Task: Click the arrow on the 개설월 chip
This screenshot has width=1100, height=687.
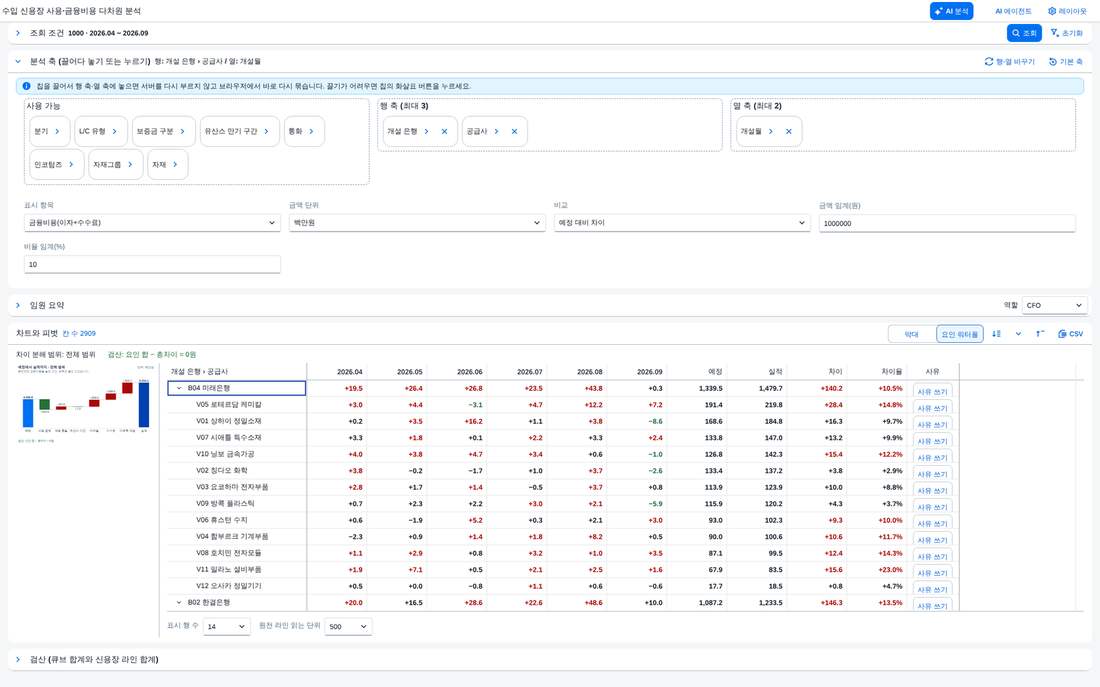Action: [x=771, y=131]
